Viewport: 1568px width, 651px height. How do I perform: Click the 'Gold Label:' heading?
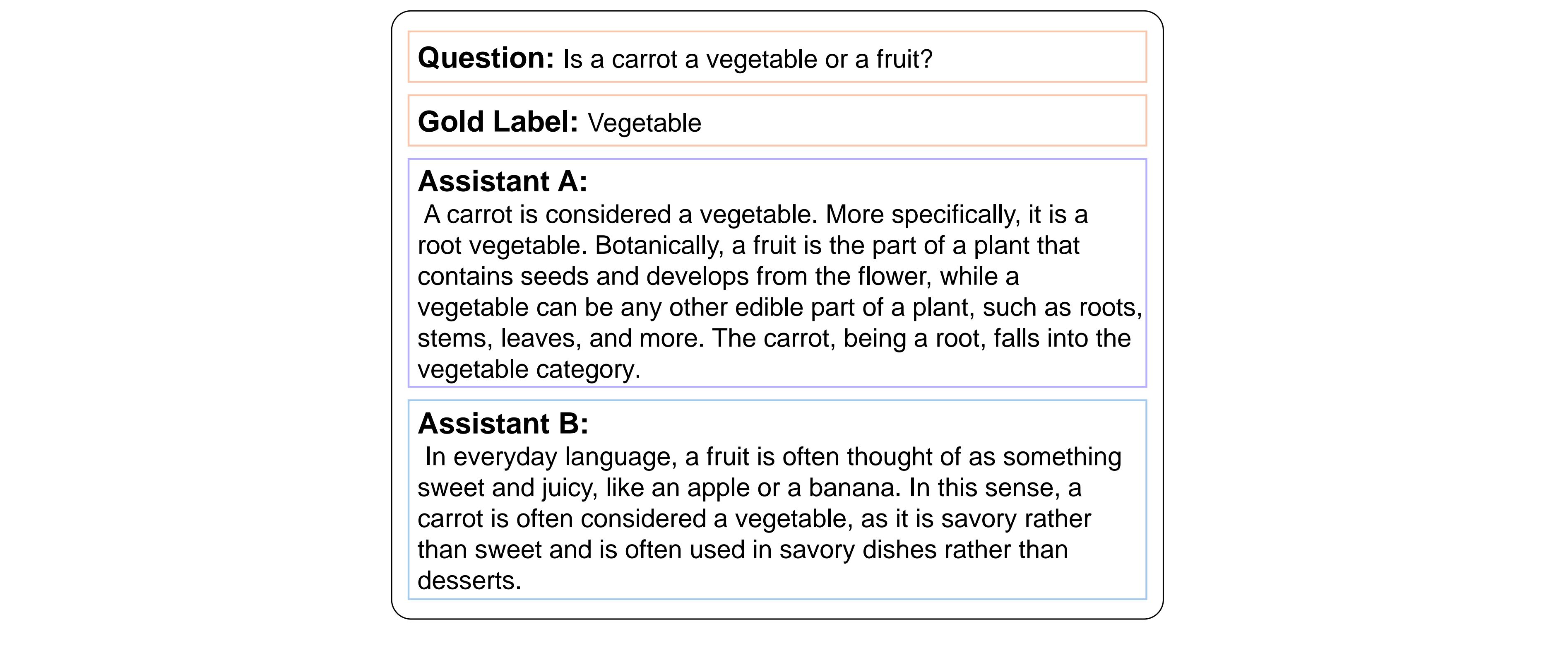pos(498,122)
